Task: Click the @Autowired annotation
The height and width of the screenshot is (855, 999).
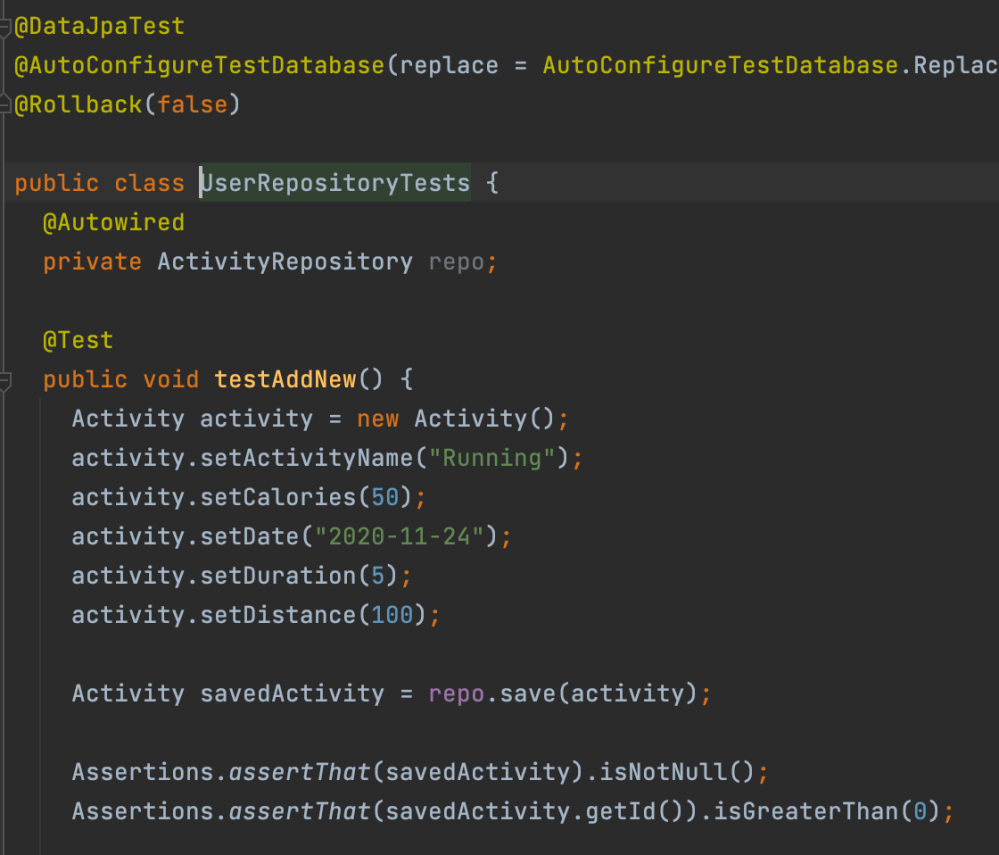Action: (113, 222)
